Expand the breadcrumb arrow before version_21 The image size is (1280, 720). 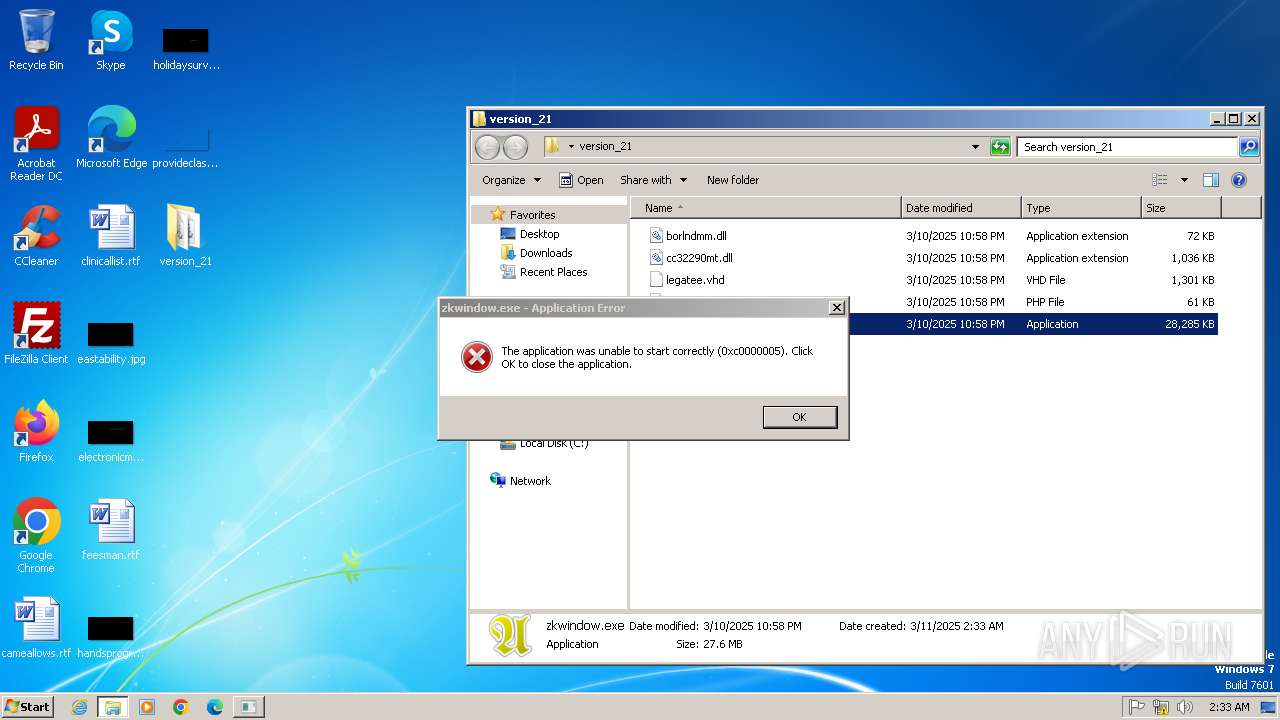[571, 147]
